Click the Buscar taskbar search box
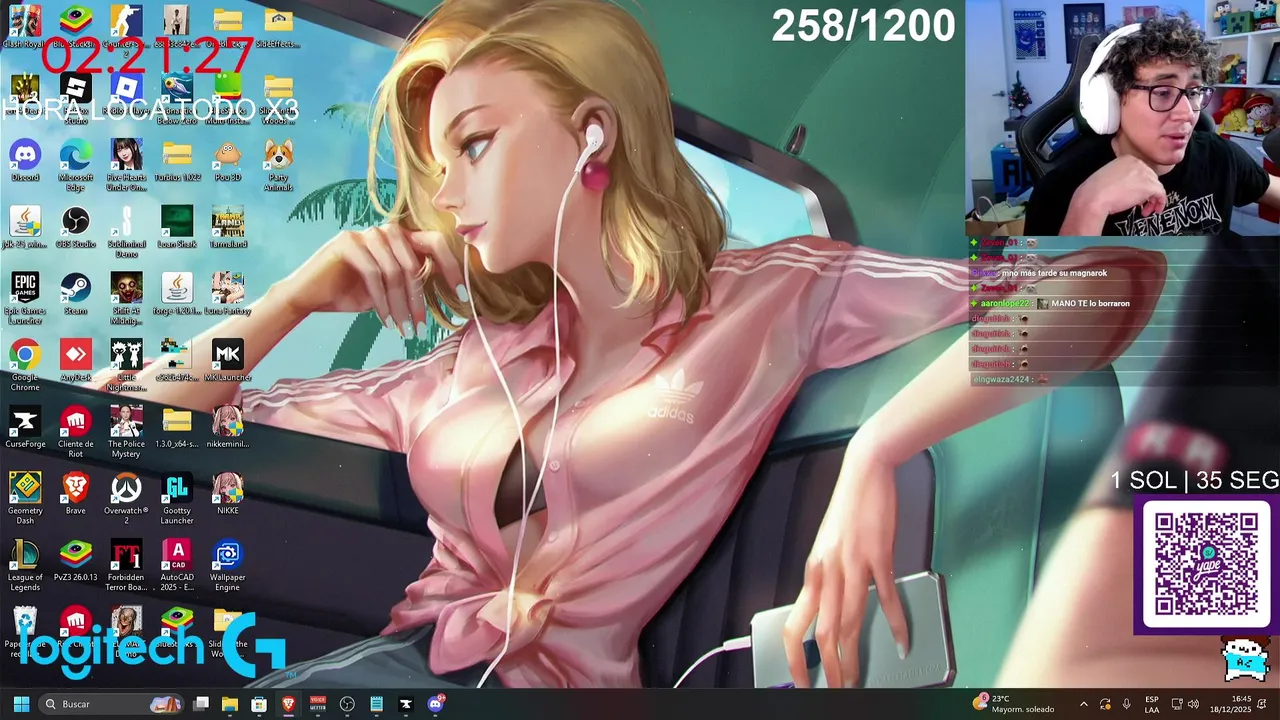Screen dimensions: 1280x720 pyautogui.click(x=112, y=704)
